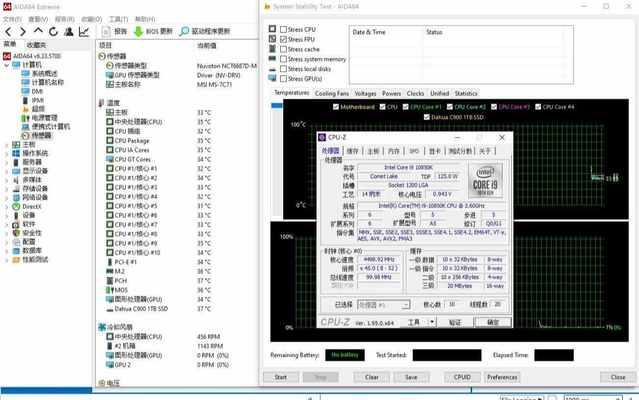The width and height of the screenshot is (639, 400).
Task: Open the 文件(F) menu
Action: pyautogui.click(x=12, y=19)
